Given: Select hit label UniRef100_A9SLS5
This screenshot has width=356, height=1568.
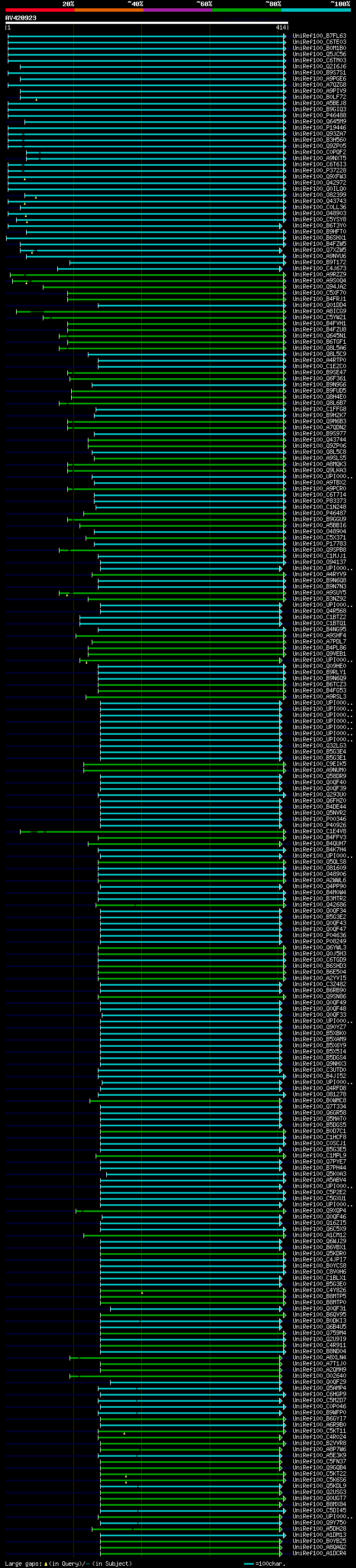Looking at the screenshot, I should [x=319, y=458].
